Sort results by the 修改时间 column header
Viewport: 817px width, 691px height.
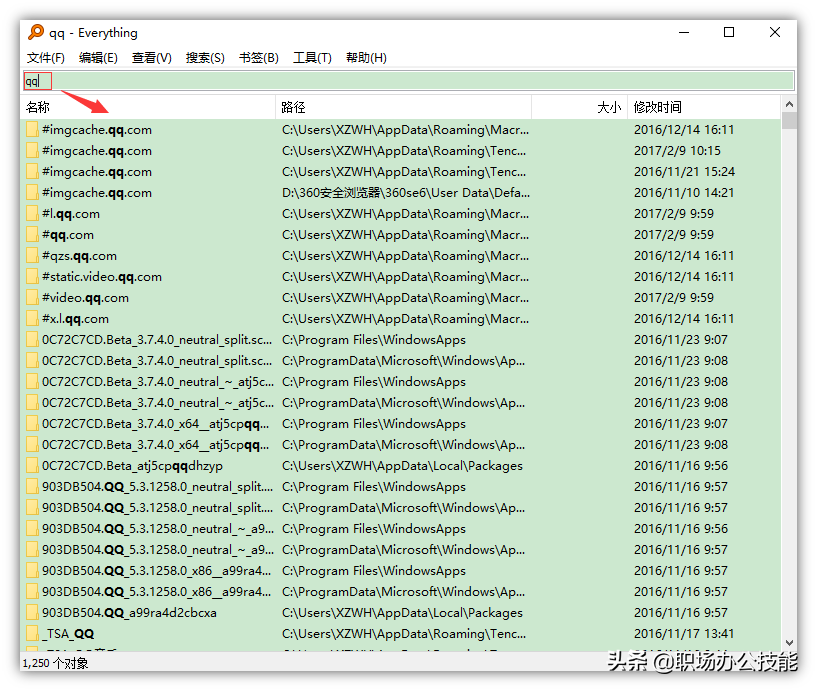click(x=704, y=107)
